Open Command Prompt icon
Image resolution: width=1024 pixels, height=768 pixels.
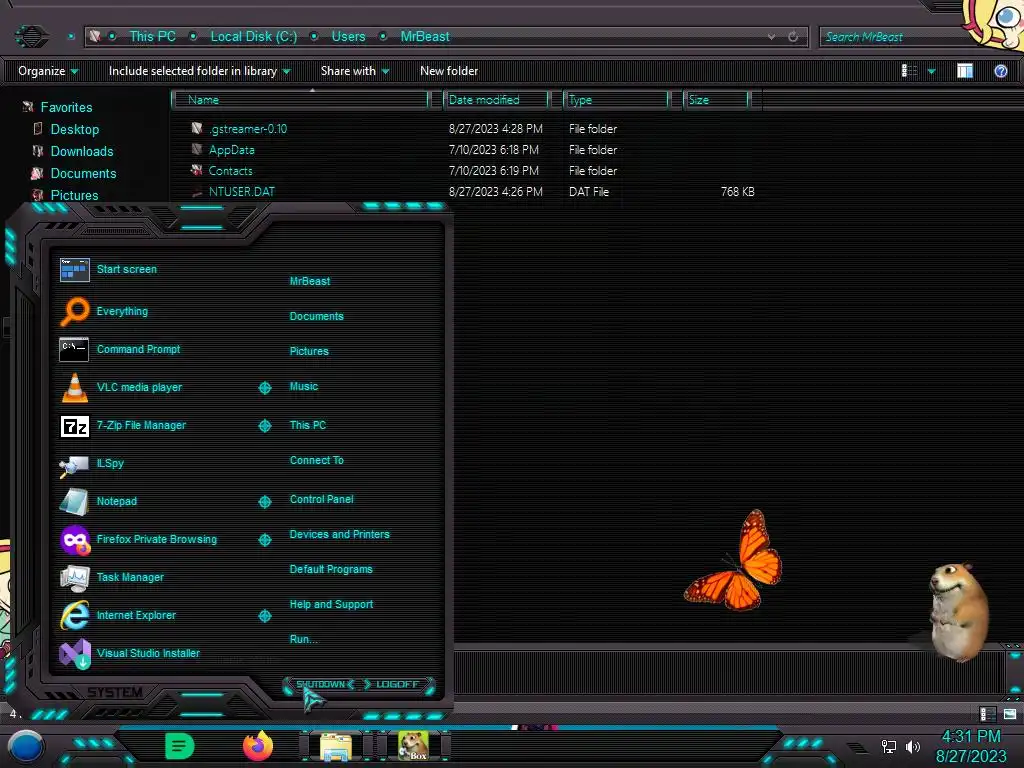(74, 349)
